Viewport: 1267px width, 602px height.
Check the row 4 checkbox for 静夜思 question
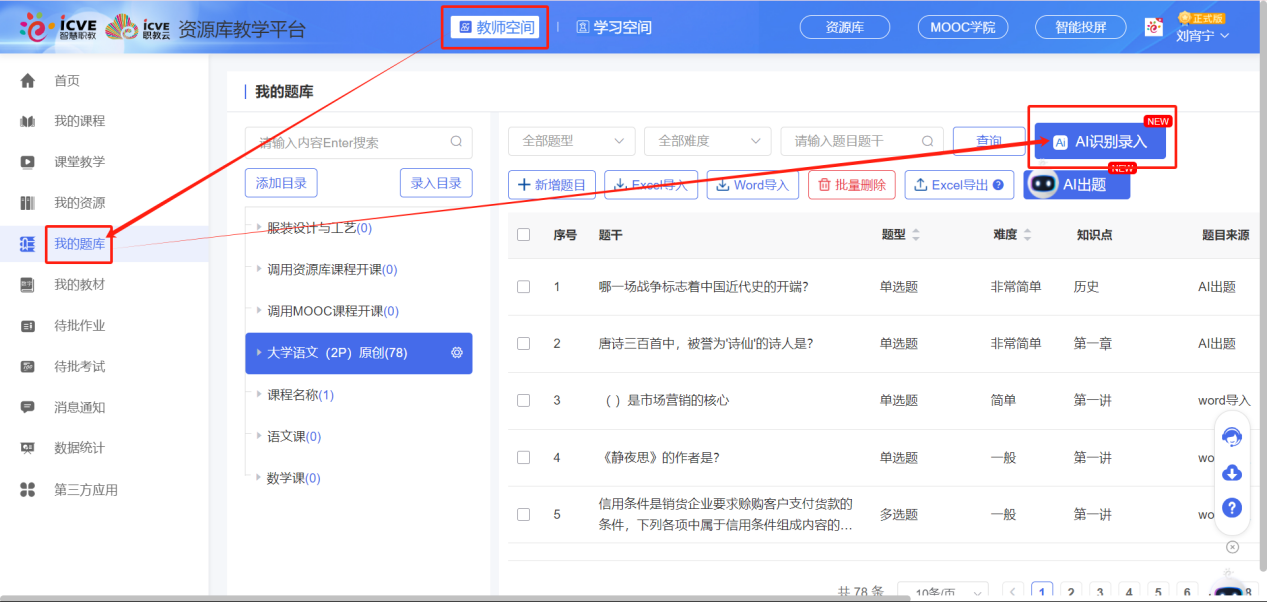click(x=523, y=457)
